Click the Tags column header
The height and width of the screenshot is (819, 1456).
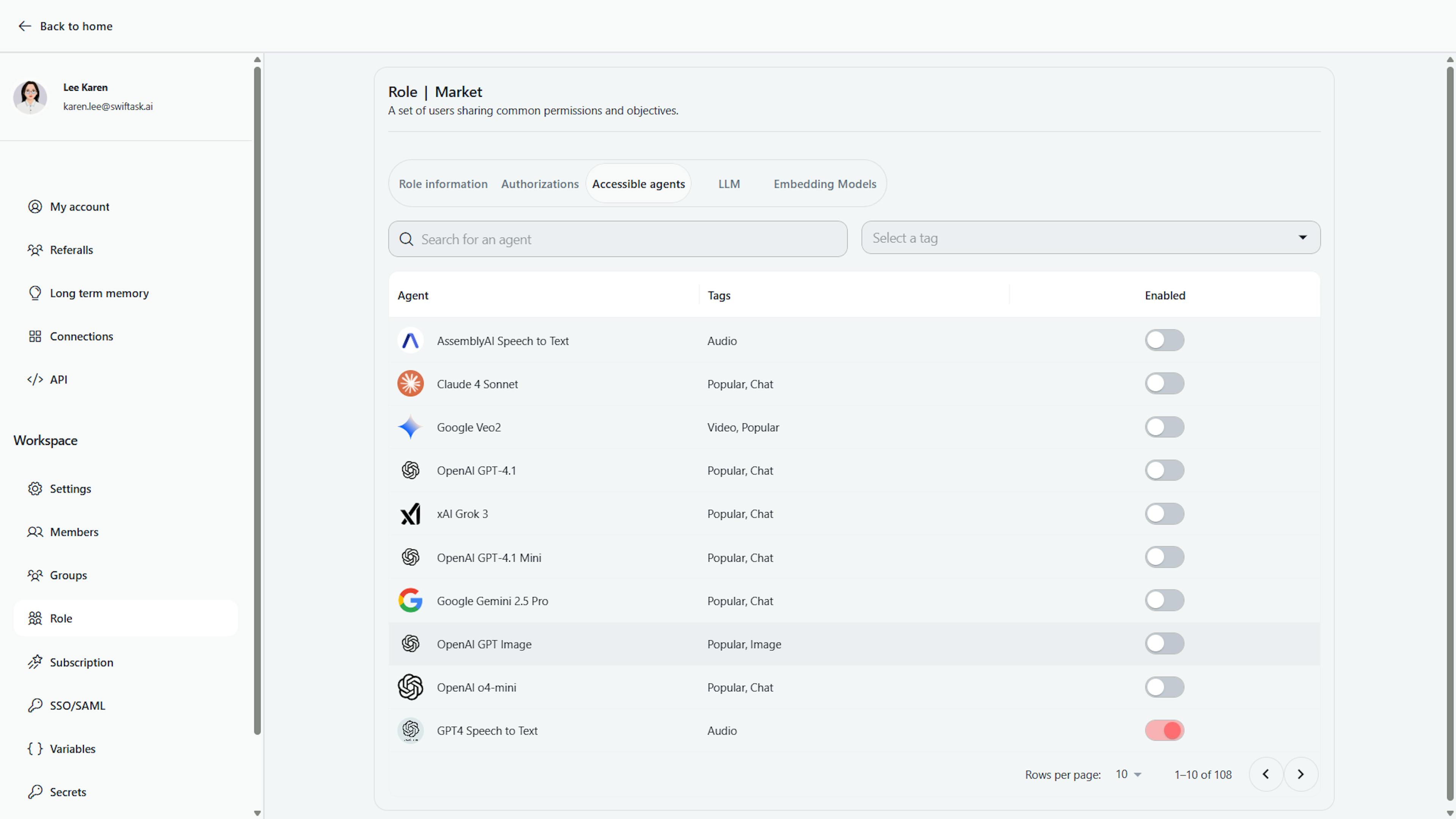[719, 295]
